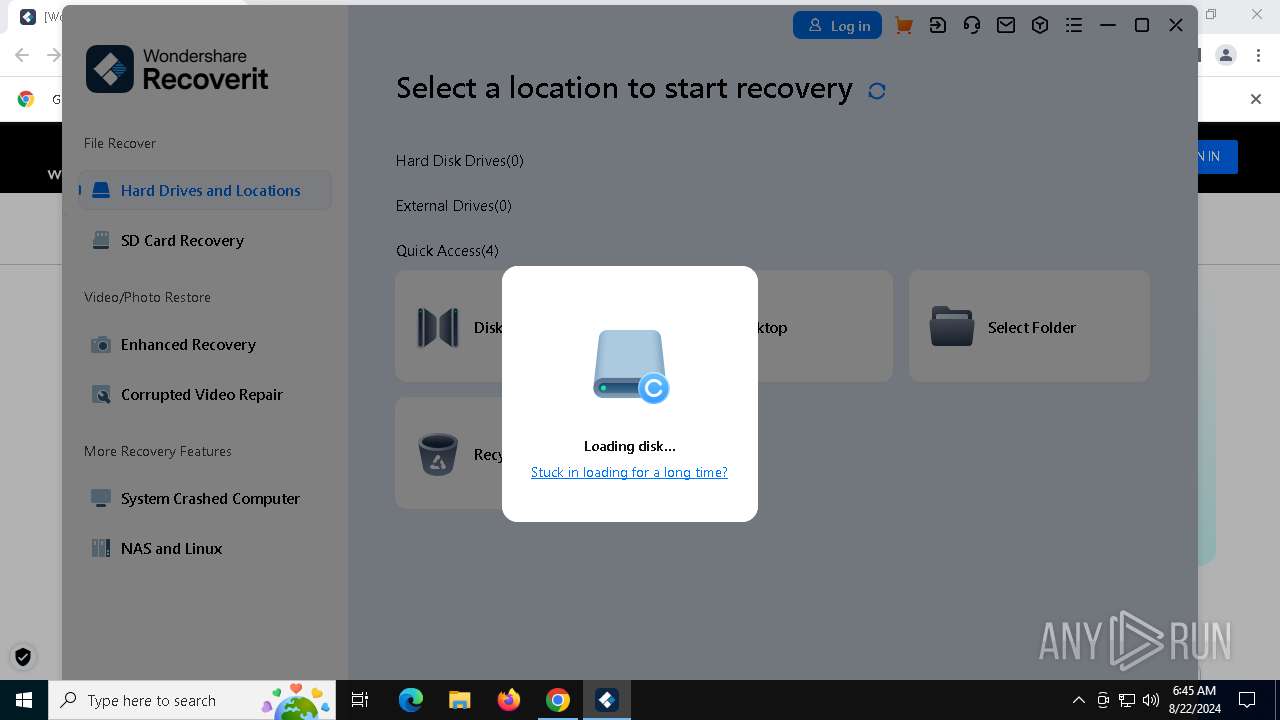This screenshot has width=1280, height=720.
Task: Click the clock showing 6:45 AM
Action: tap(1194, 700)
